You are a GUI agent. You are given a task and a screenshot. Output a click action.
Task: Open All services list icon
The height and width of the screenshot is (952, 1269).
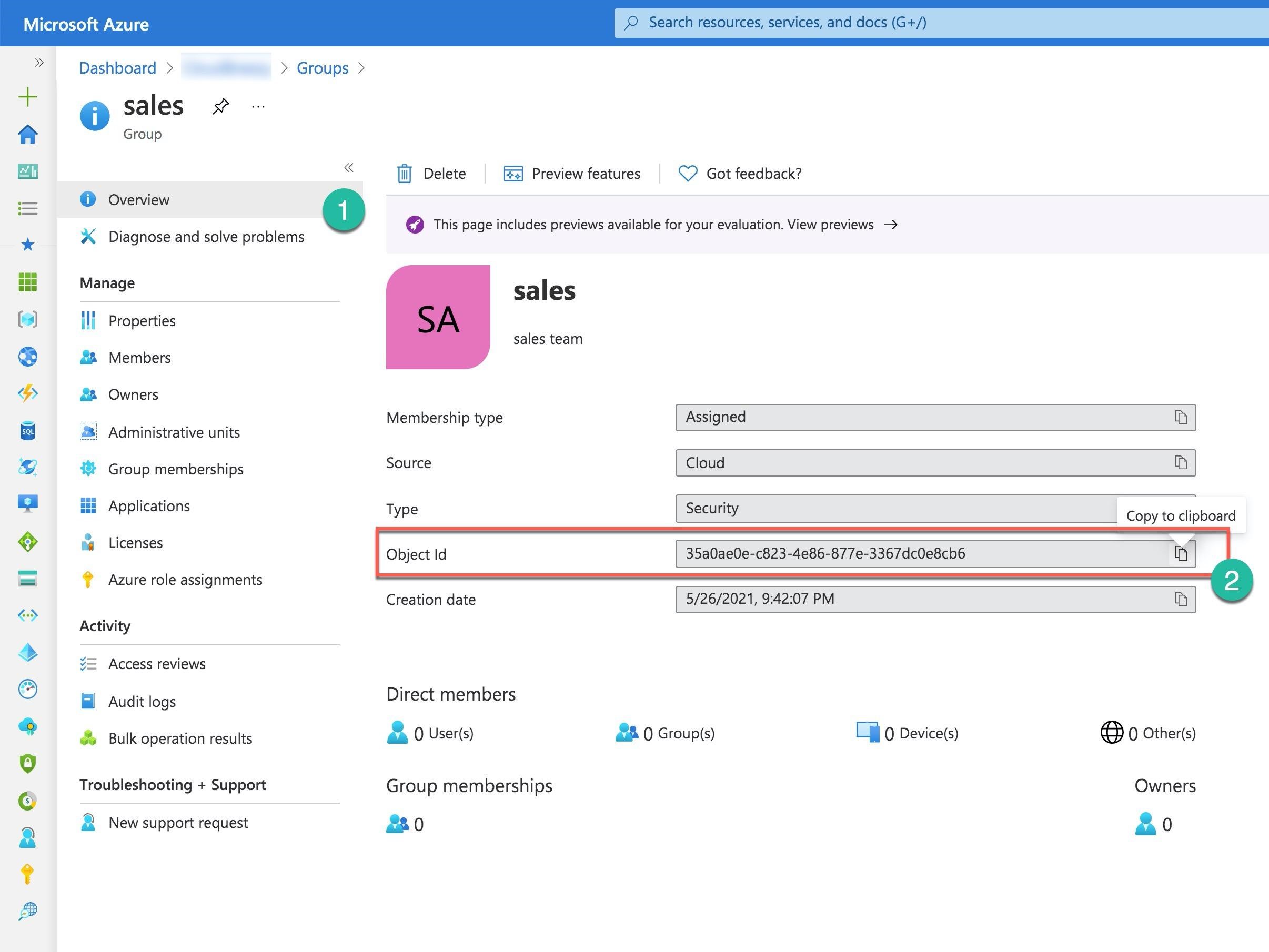tap(27, 208)
